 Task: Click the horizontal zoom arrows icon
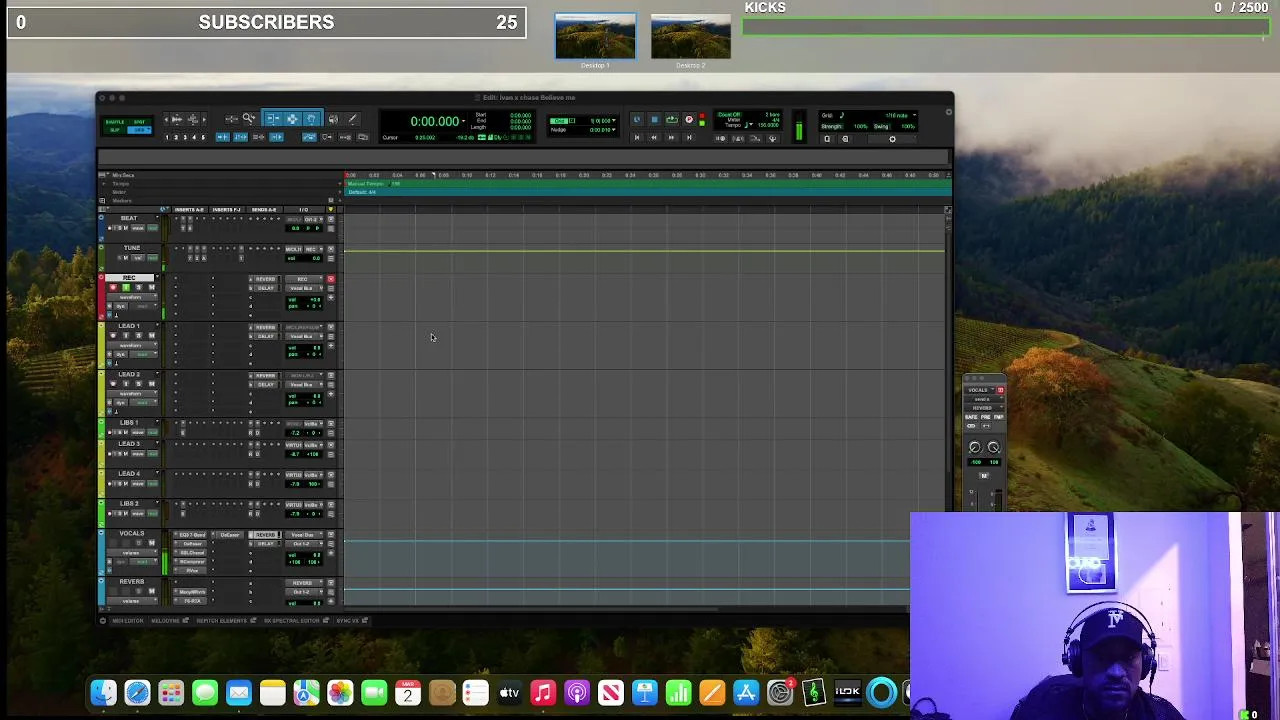tap(232, 118)
